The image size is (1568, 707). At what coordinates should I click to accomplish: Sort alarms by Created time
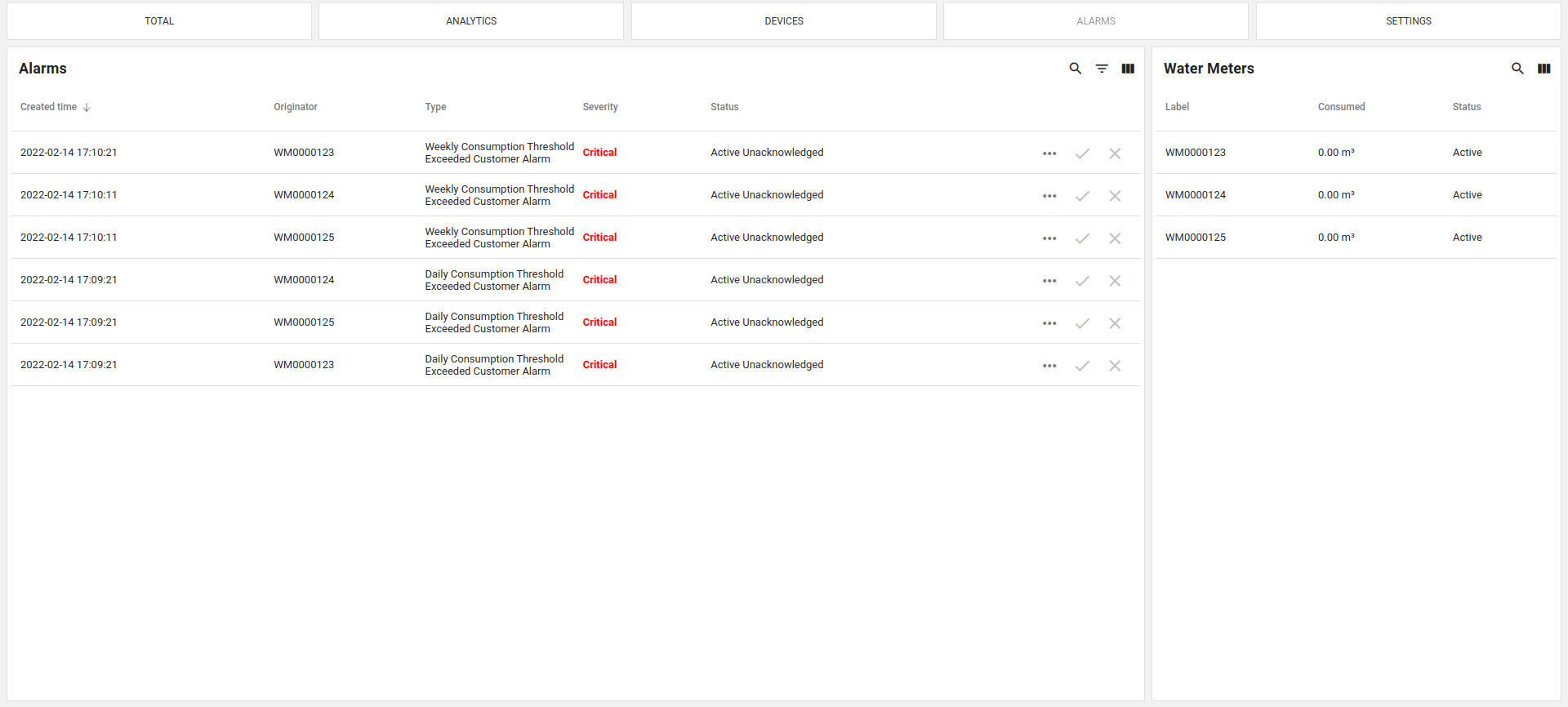point(49,107)
